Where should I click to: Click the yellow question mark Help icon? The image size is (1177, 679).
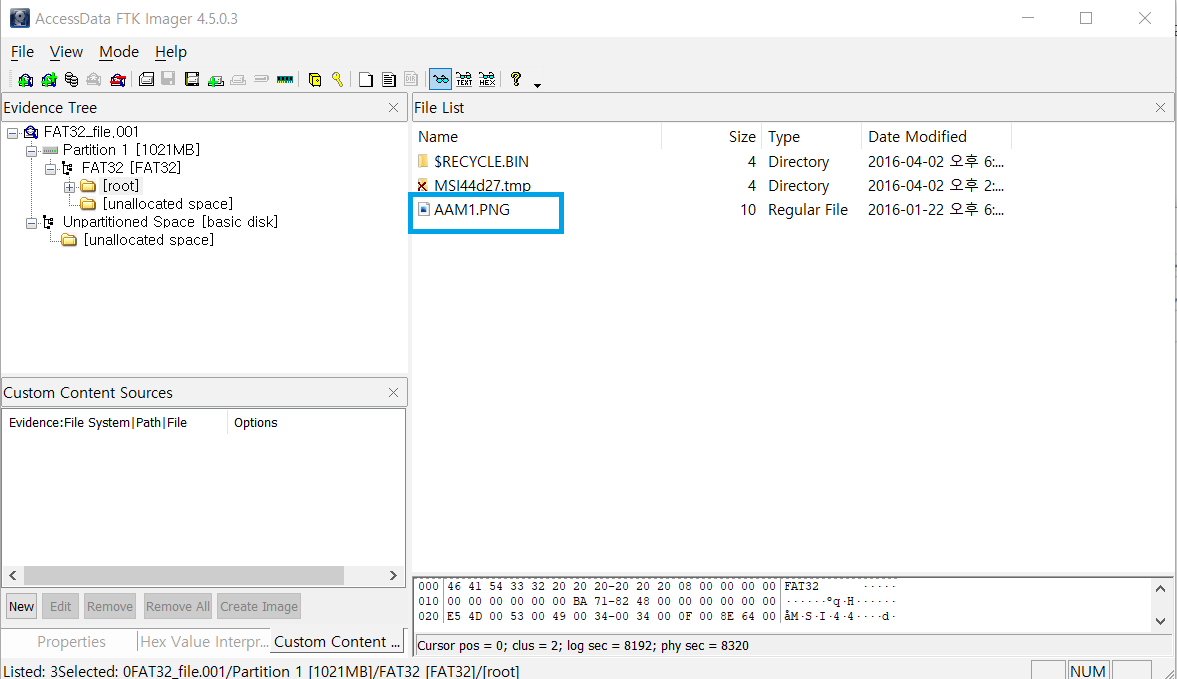[x=516, y=79]
